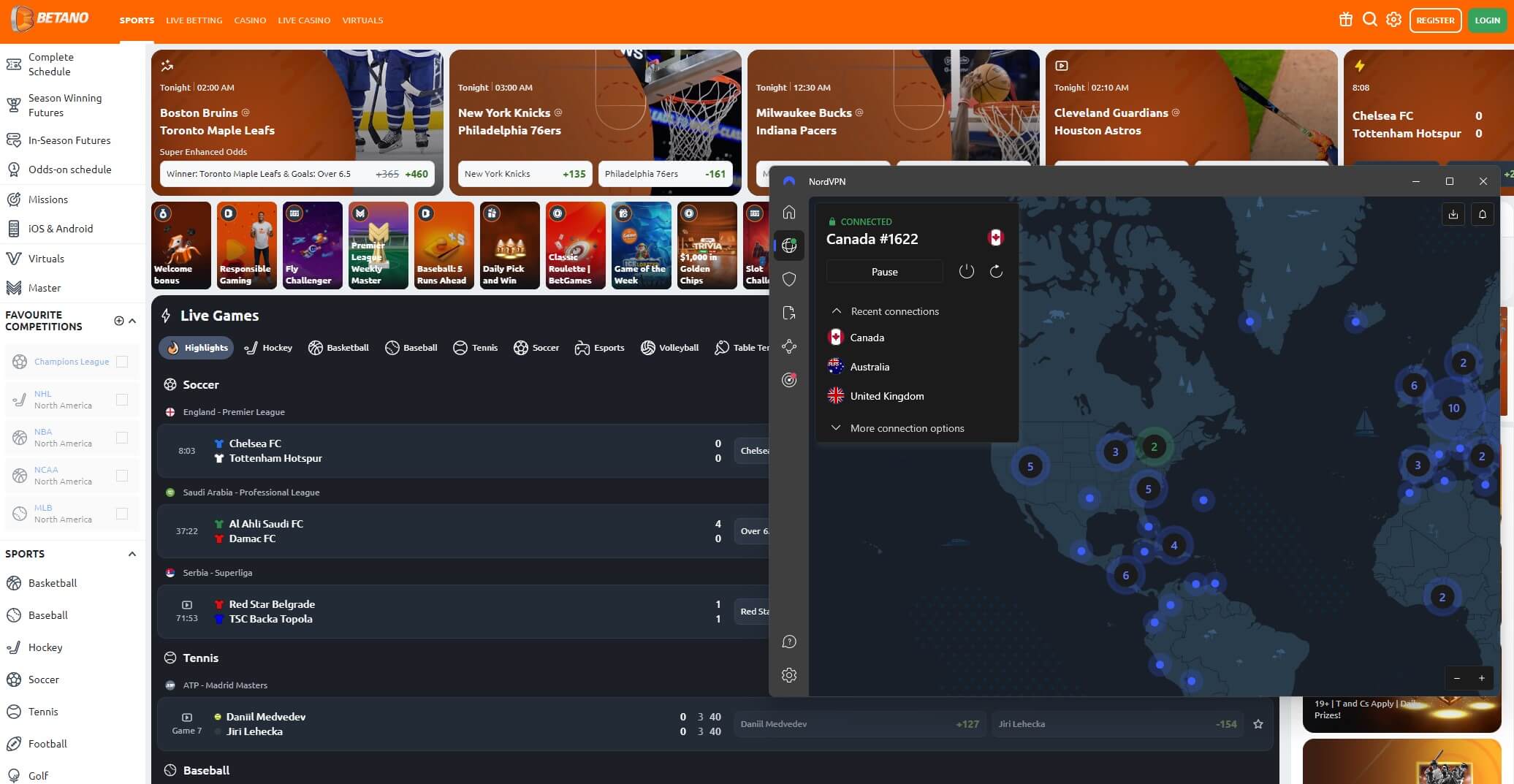The image size is (1514, 784).
Task: Open Live Casino tab
Action: [304, 20]
